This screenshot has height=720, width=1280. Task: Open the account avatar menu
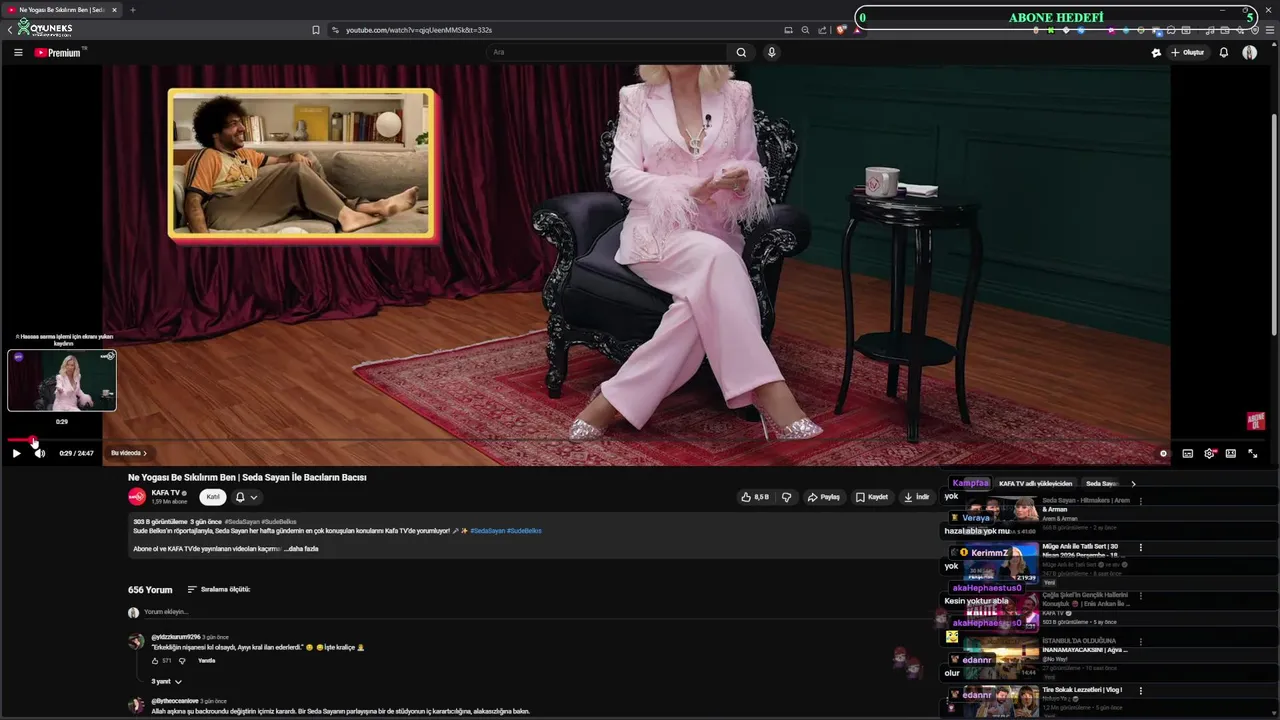point(1249,53)
